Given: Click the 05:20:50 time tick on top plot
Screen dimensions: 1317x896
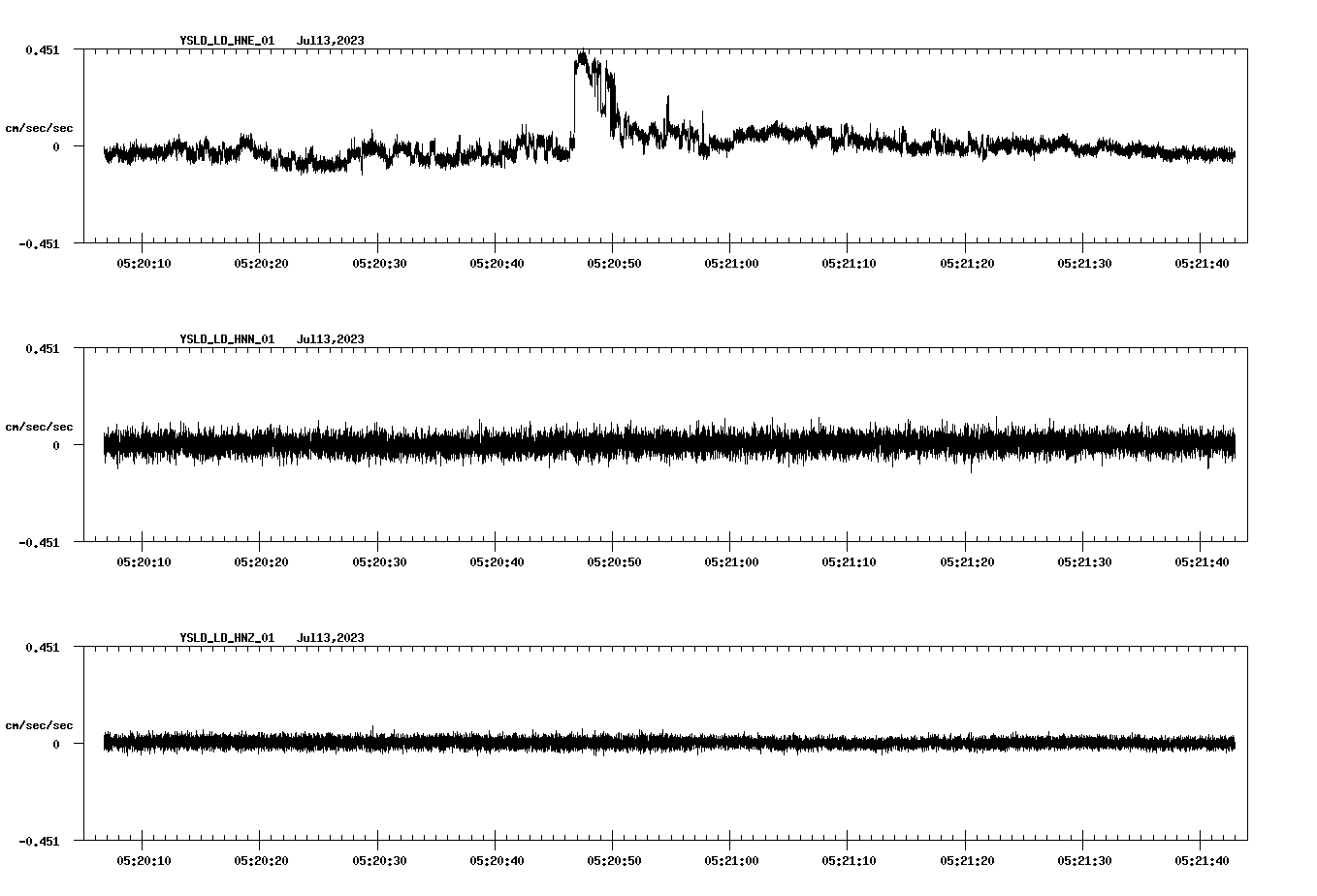Looking at the screenshot, I should [x=612, y=261].
